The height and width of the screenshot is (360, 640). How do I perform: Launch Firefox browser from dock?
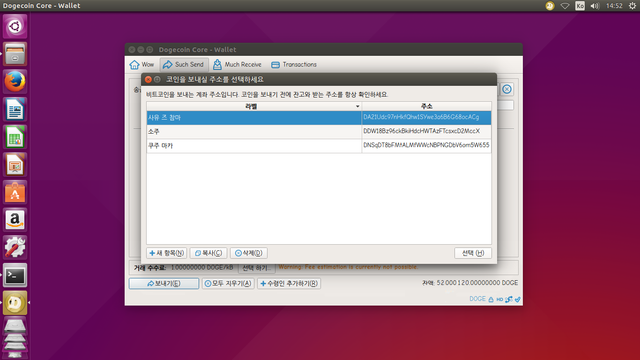[x=15, y=81]
